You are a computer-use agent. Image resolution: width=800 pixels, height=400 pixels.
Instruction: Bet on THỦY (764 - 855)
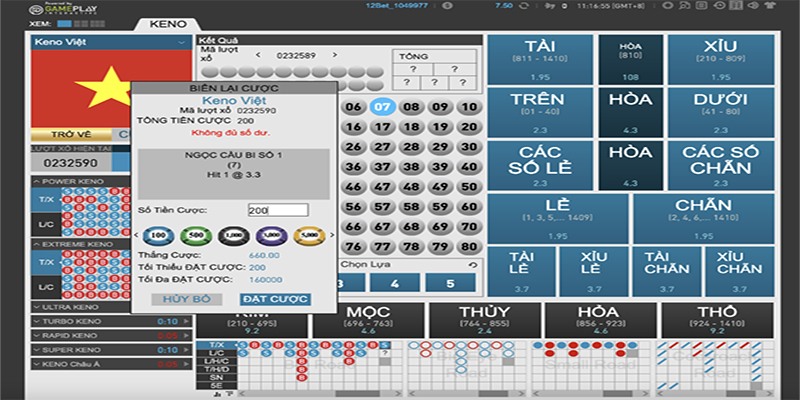pos(485,320)
